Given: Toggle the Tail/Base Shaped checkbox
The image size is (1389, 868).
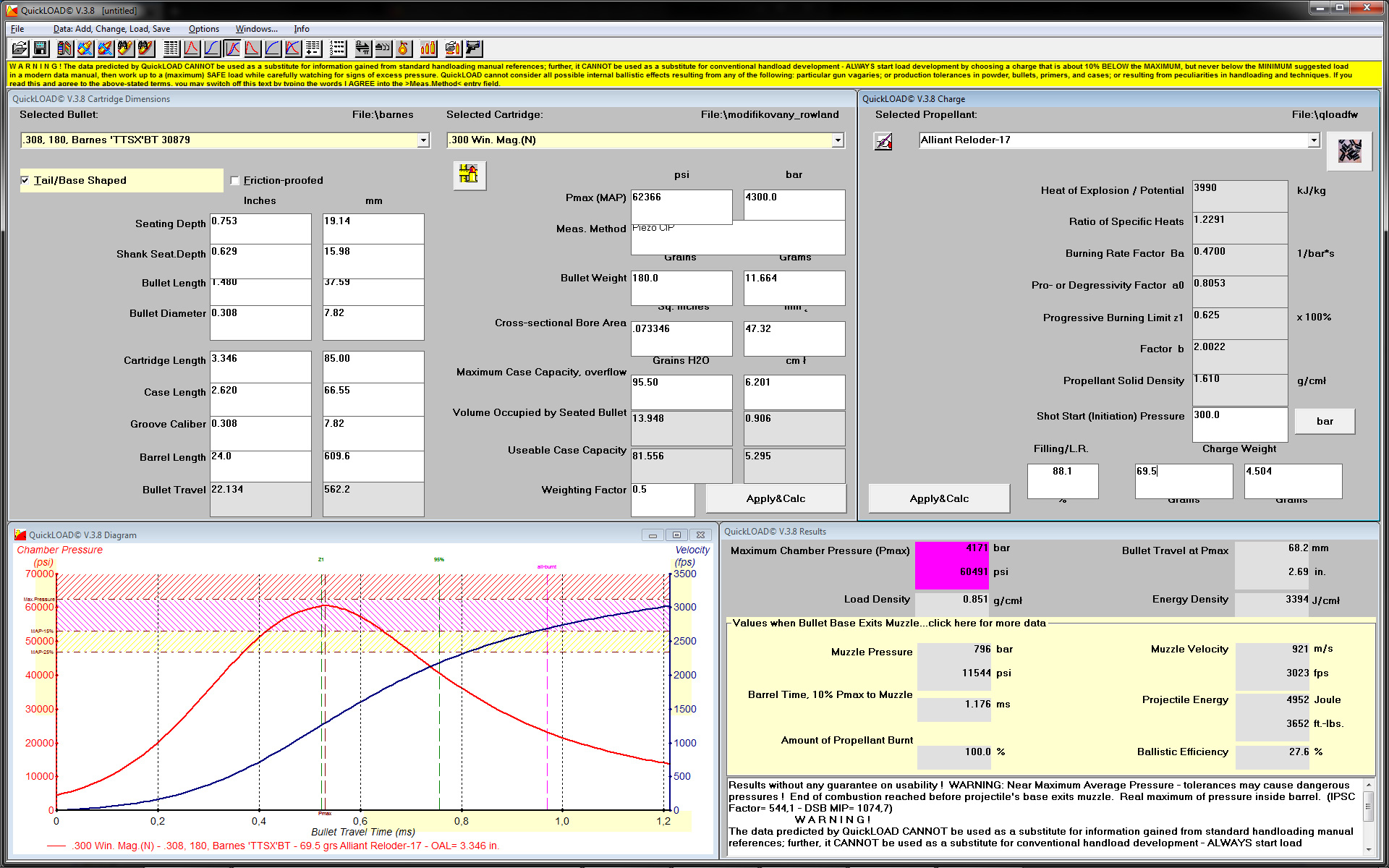Looking at the screenshot, I should 25,180.
